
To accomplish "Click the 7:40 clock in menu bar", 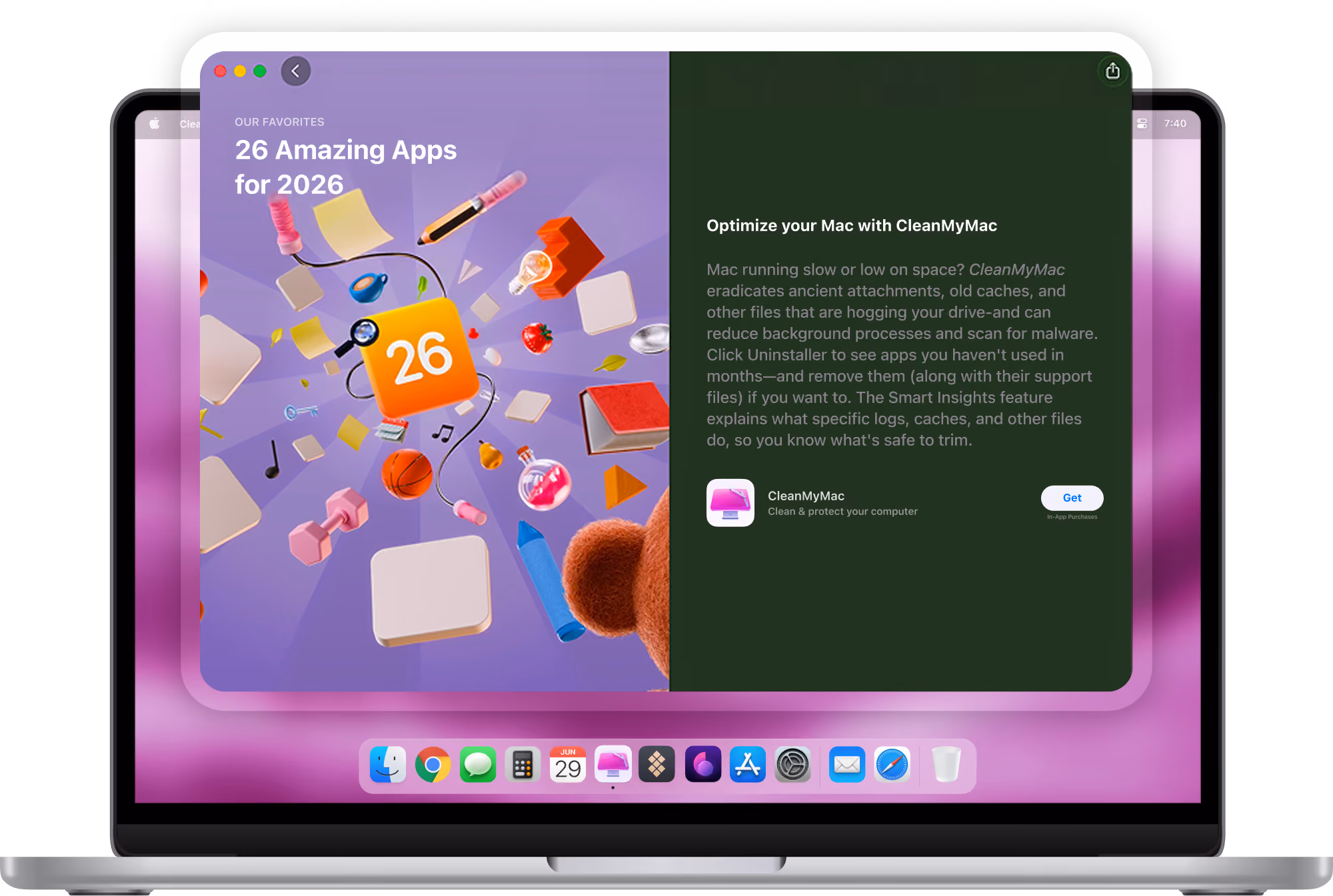I will point(1175,123).
